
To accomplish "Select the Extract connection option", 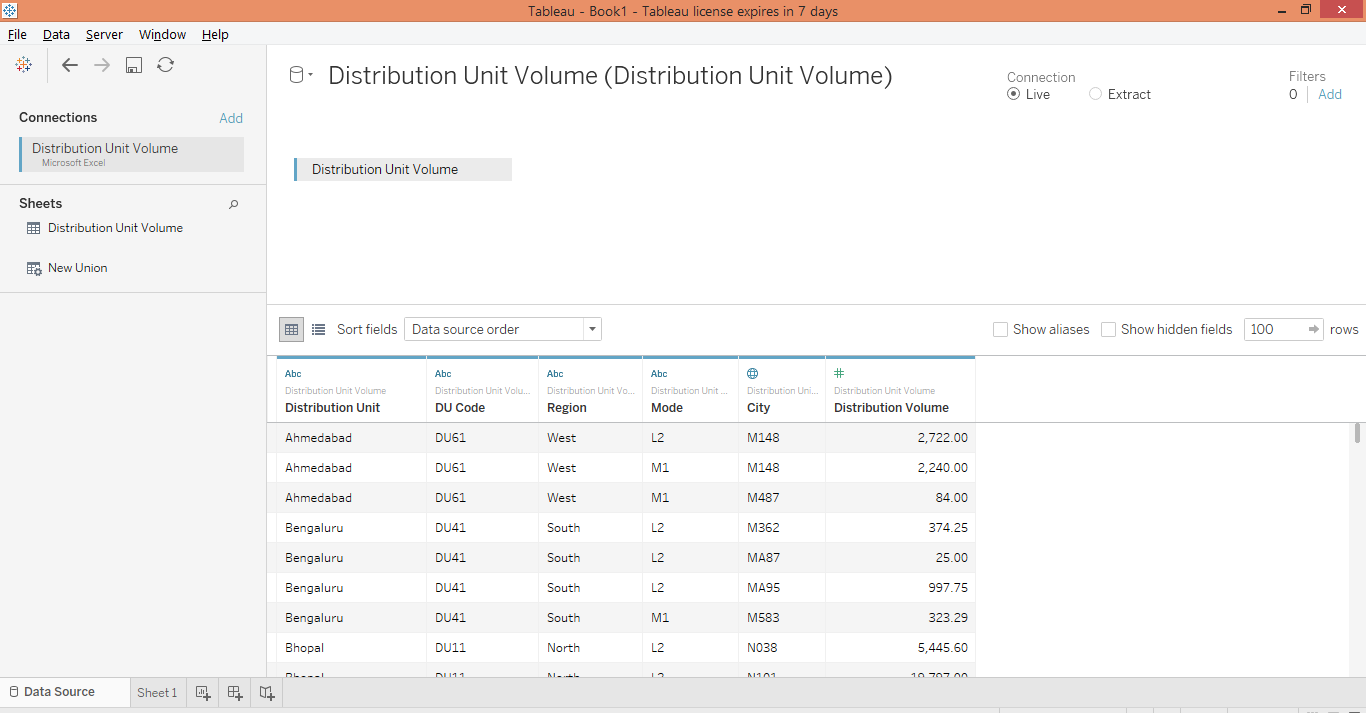I will click(1096, 94).
